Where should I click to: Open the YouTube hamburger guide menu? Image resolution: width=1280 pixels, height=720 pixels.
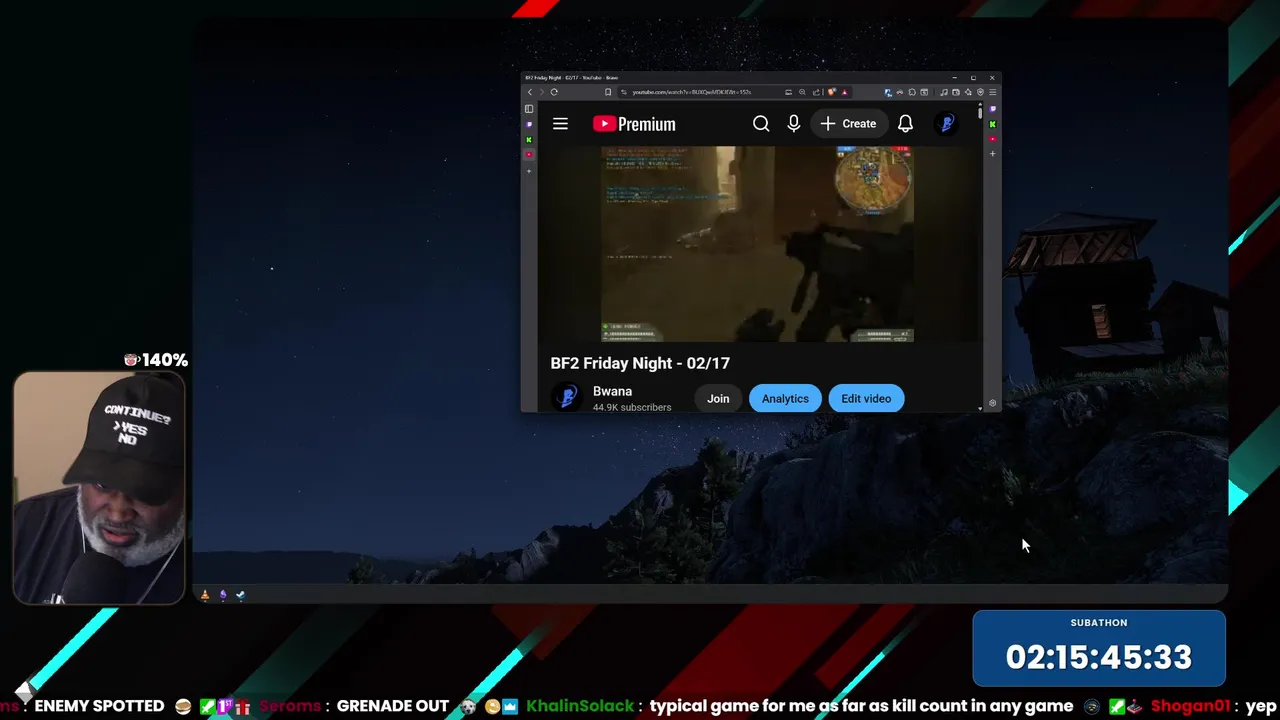[x=560, y=124]
